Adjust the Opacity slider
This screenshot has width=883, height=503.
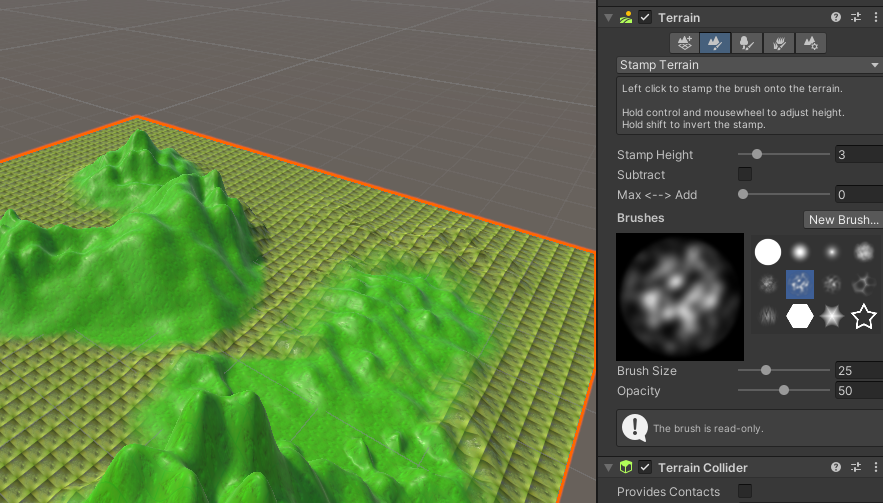tap(784, 390)
